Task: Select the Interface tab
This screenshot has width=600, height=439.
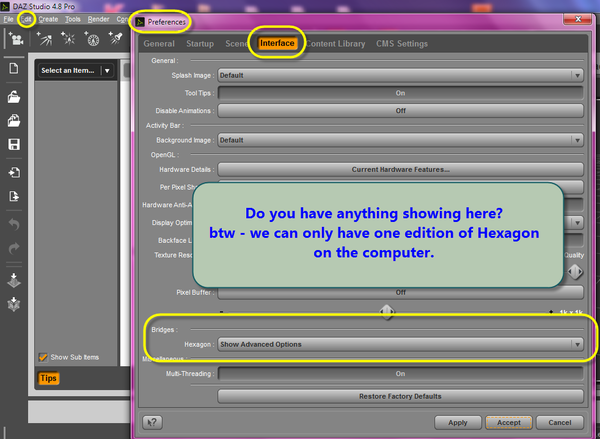Action: tap(277, 43)
